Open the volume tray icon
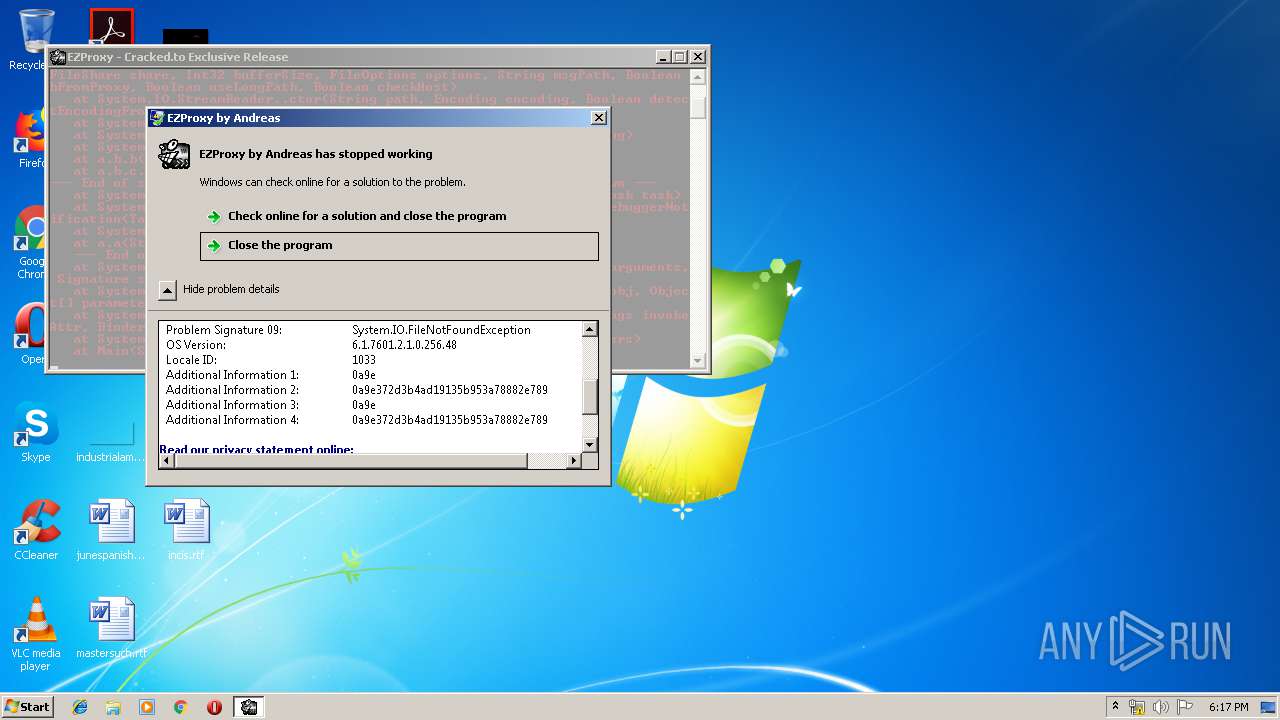 point(1161,707)
